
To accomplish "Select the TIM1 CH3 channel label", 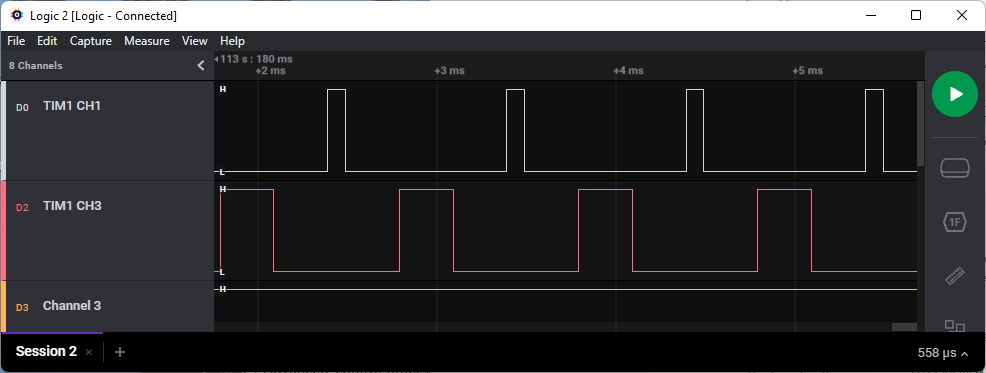I will click(72, 206).
